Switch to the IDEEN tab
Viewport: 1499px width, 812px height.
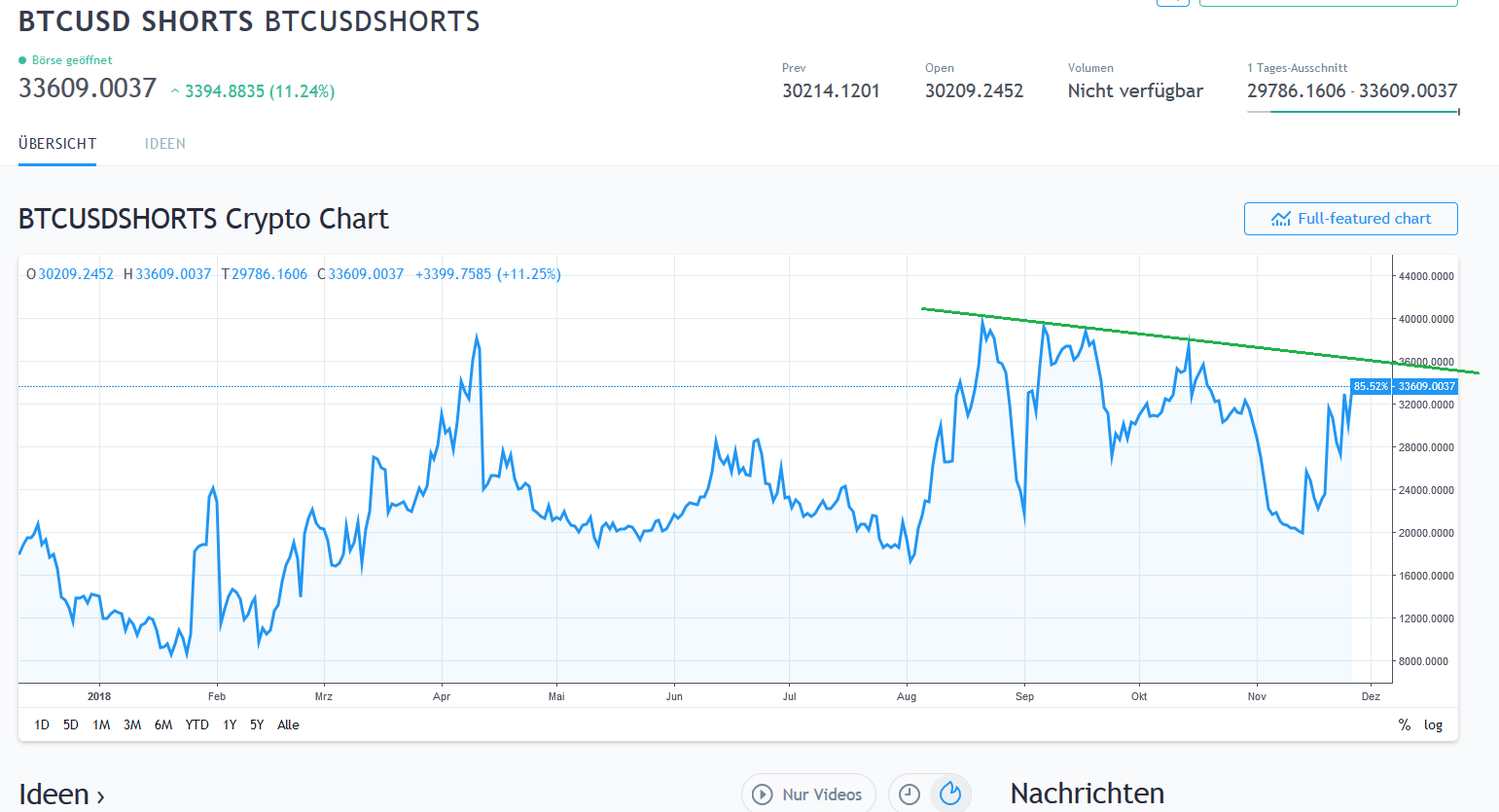coord(164,143)
